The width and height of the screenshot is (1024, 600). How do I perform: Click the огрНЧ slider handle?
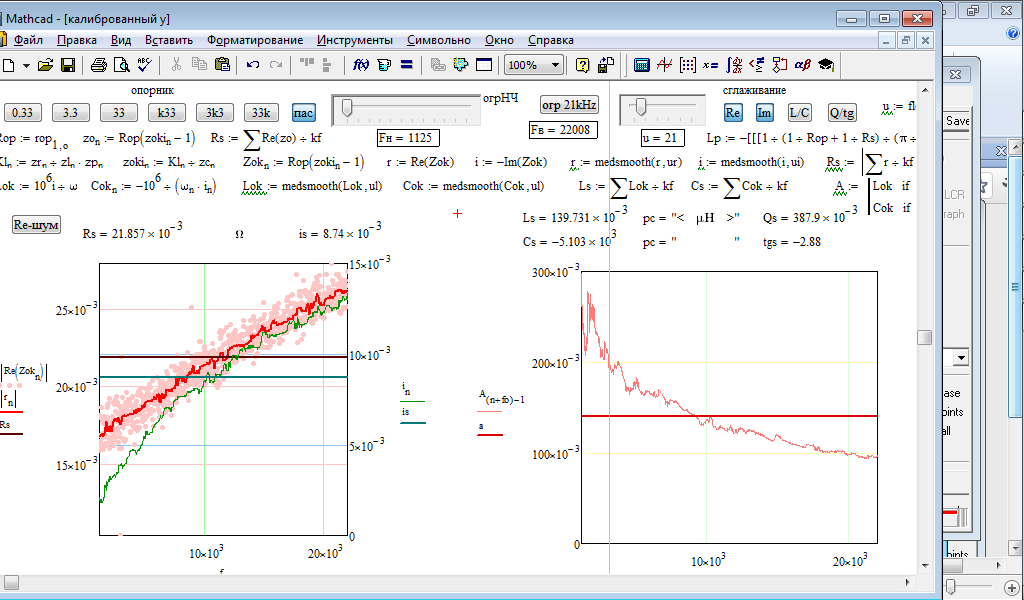(x=347, y=108)
